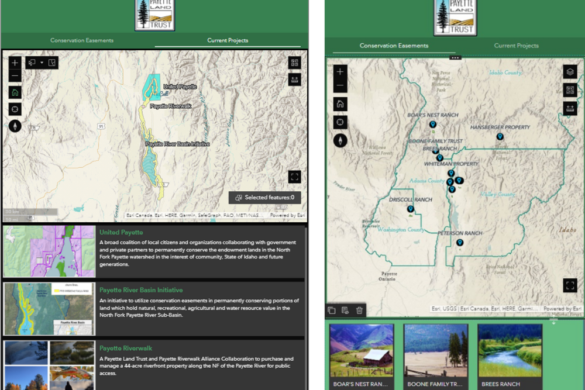Zoom in on the Current Projects map
This screenshot has height=390, width=585.
pos(15,63)
